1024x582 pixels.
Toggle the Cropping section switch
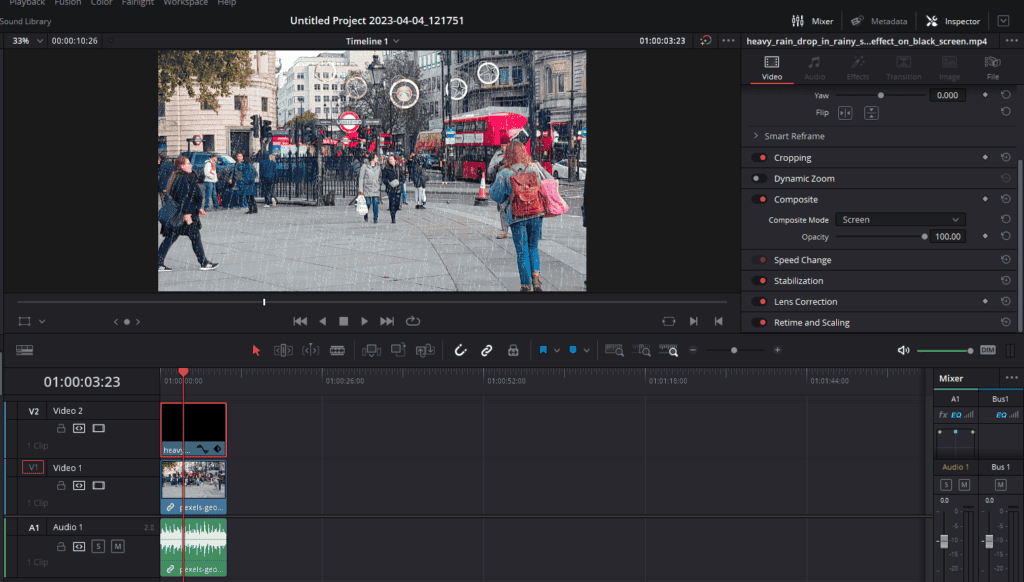759,157
